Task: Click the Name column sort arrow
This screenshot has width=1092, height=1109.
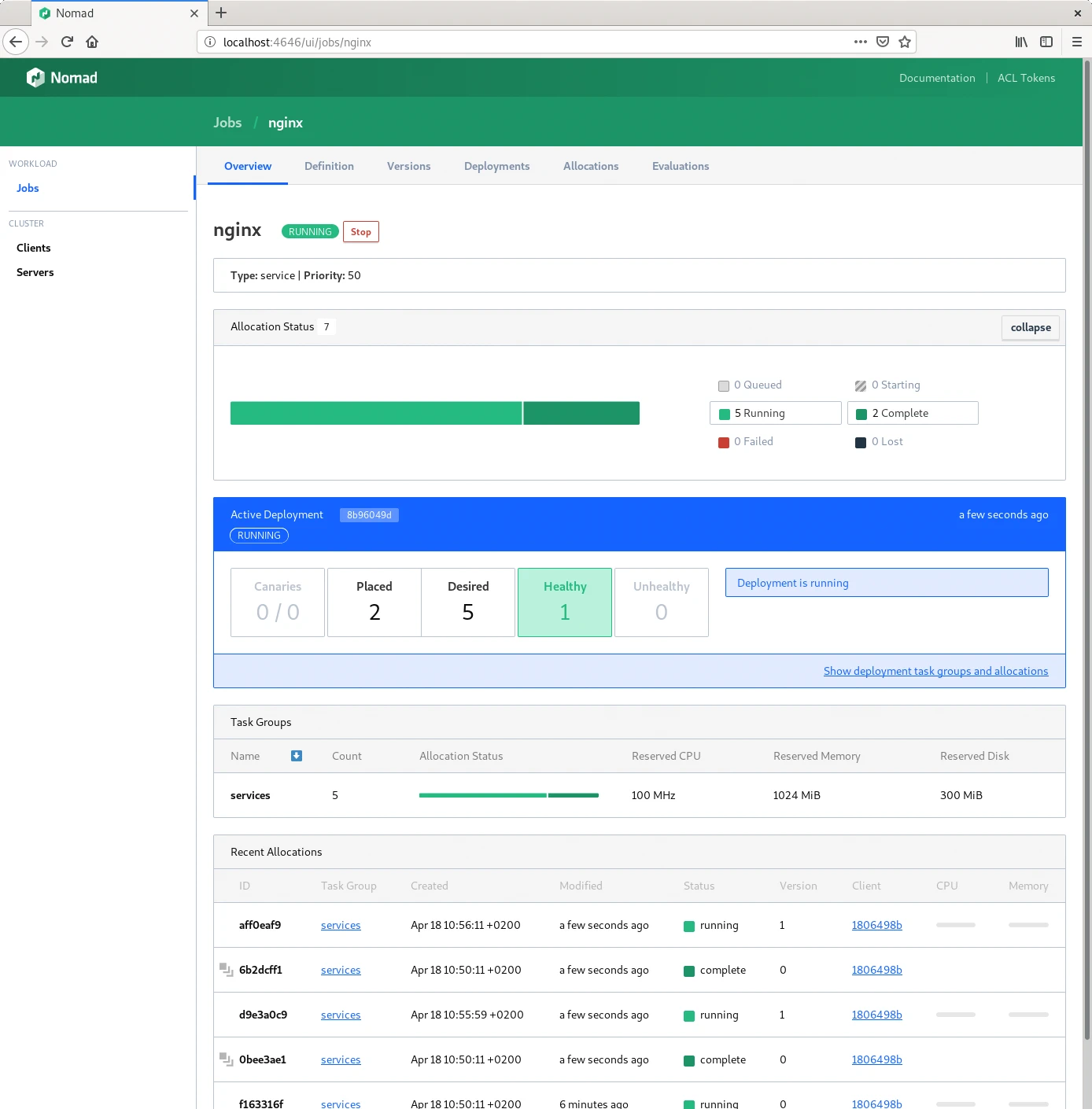Action: click(297, 756)
